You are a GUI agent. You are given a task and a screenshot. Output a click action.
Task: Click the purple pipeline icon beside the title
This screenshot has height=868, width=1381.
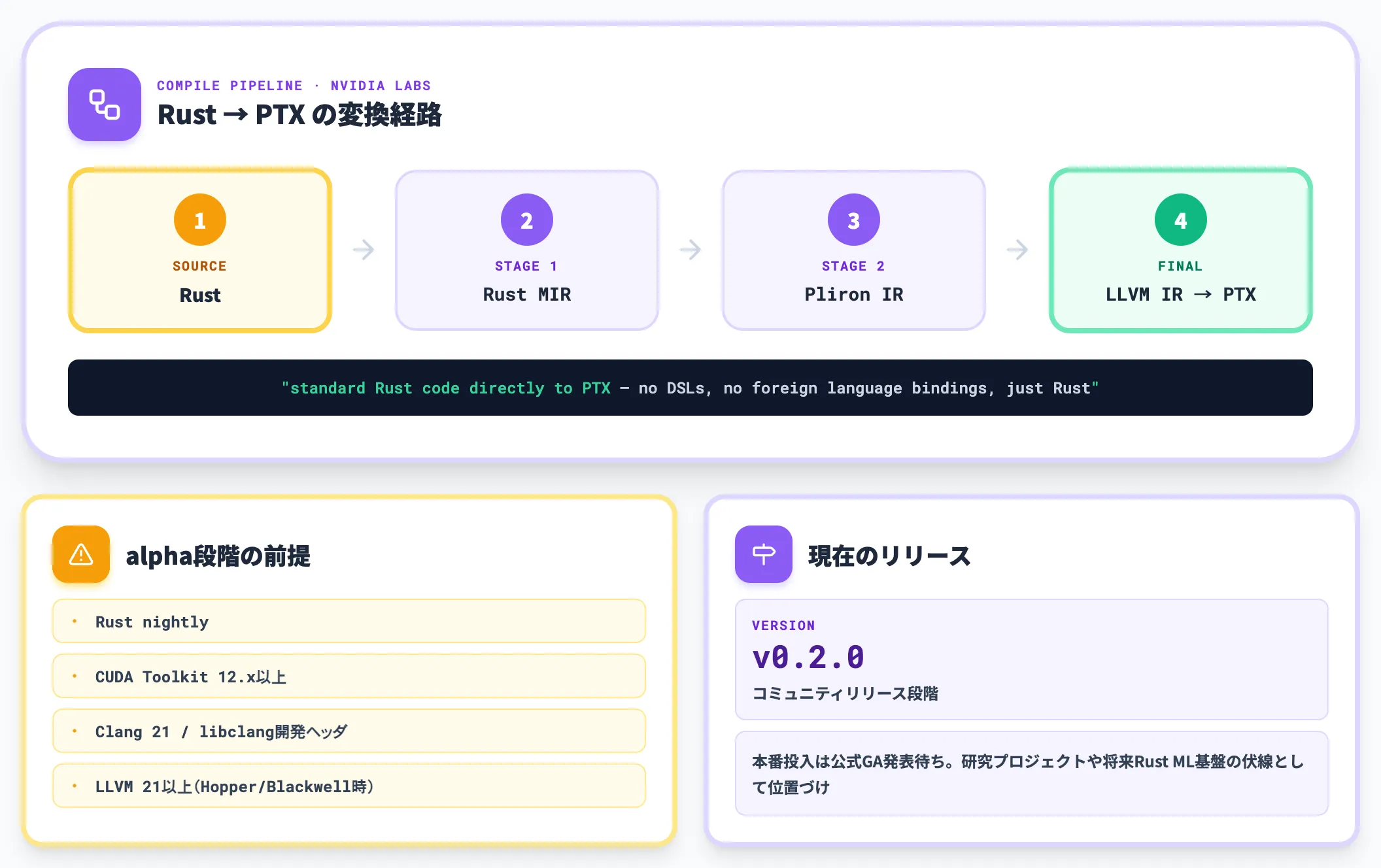[105, 105]
